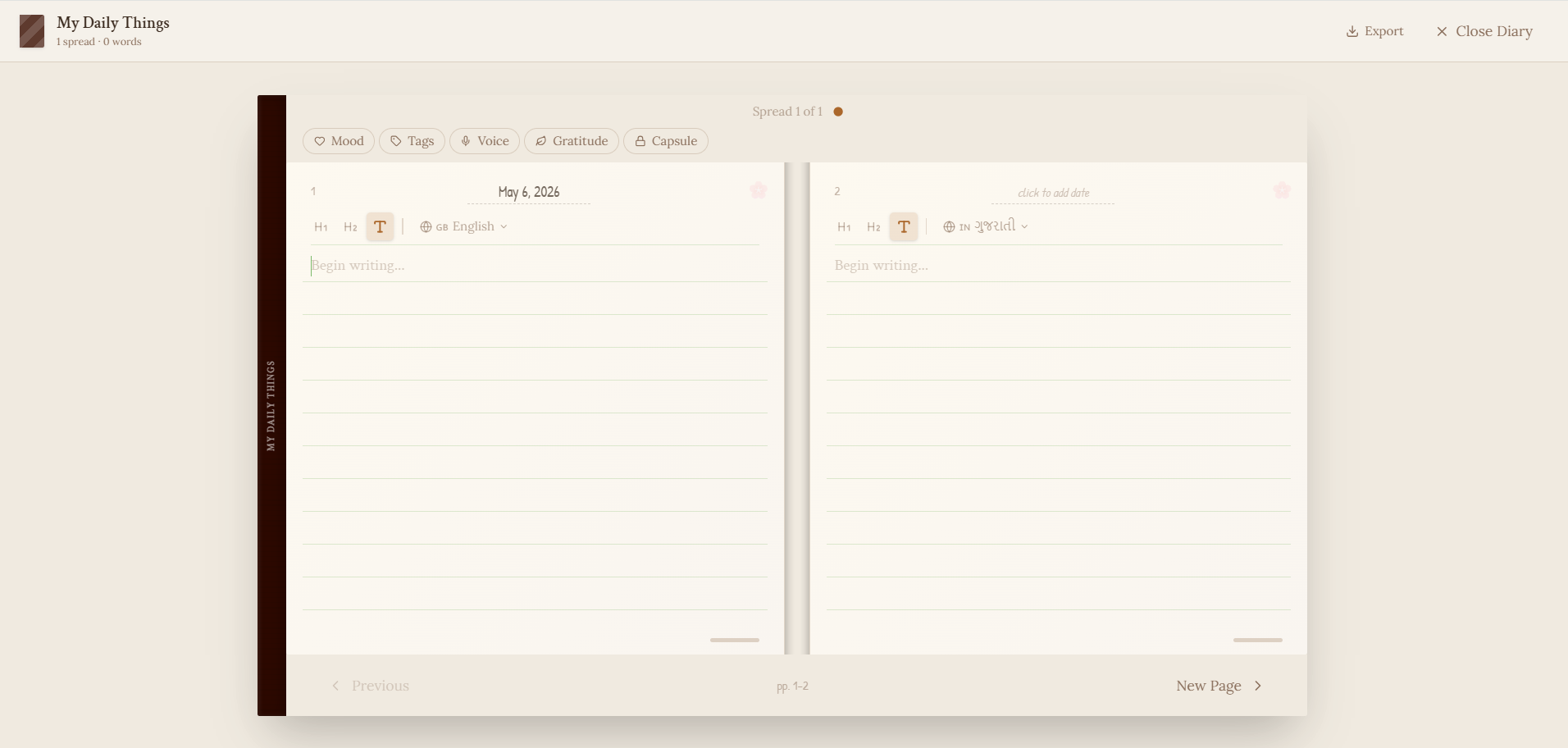Image resolution: width=1568 pixels, height=748 pixels.
Task: Click the vertical spine title text
Action: click(x=271, y=406)
